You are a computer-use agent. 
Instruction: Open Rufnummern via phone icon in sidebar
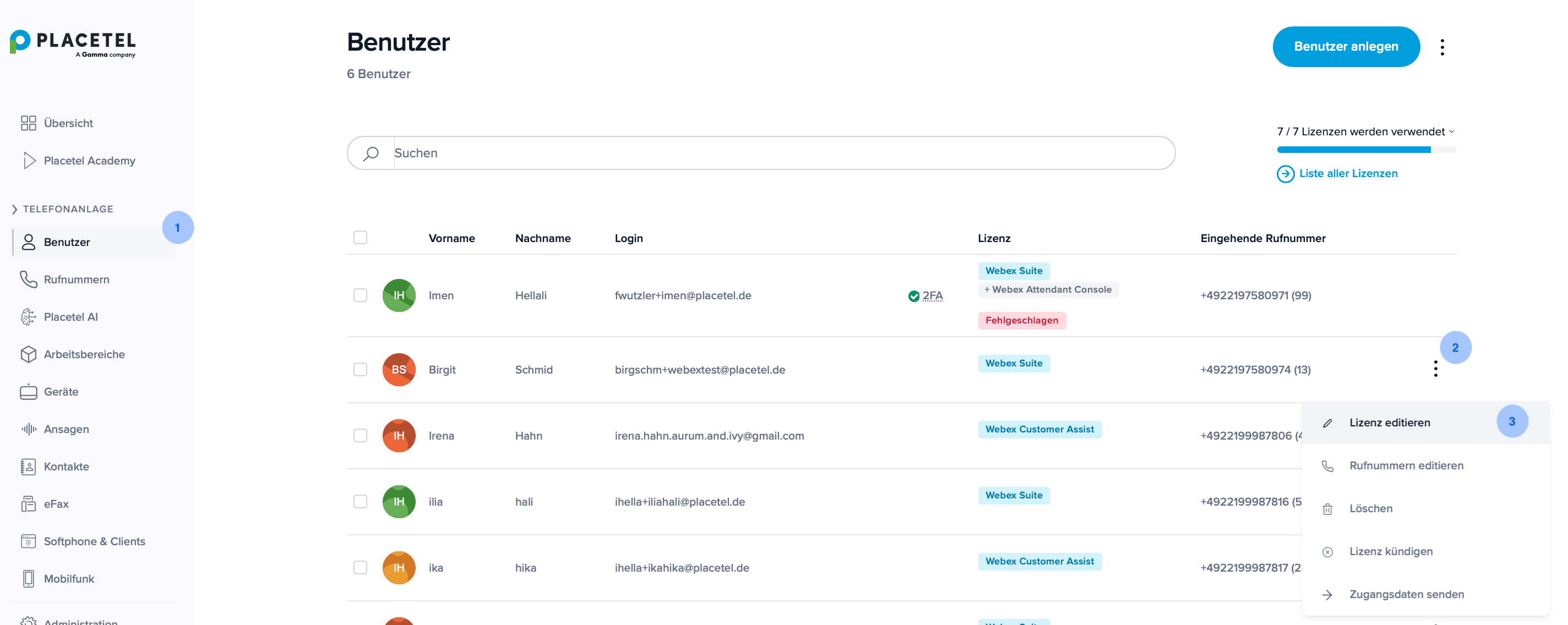[28, 279]
